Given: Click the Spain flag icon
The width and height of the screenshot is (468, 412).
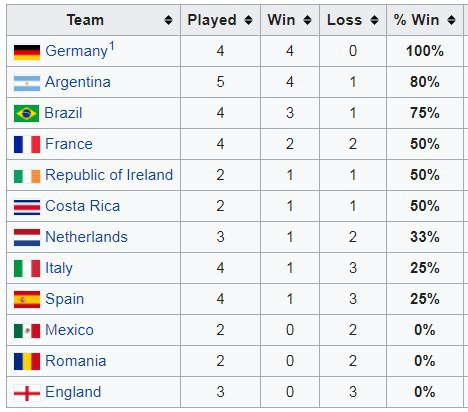Looking at the screenshot, I should 27,299.
